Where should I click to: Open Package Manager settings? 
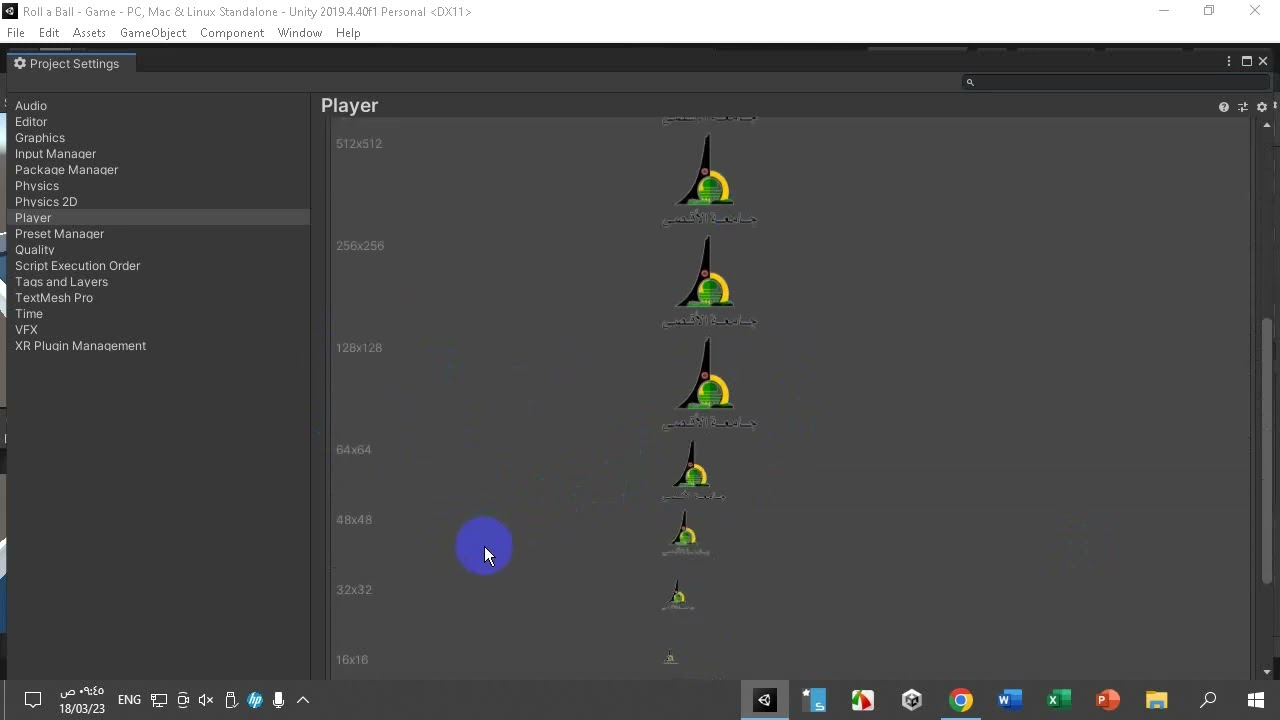[67, 170]
